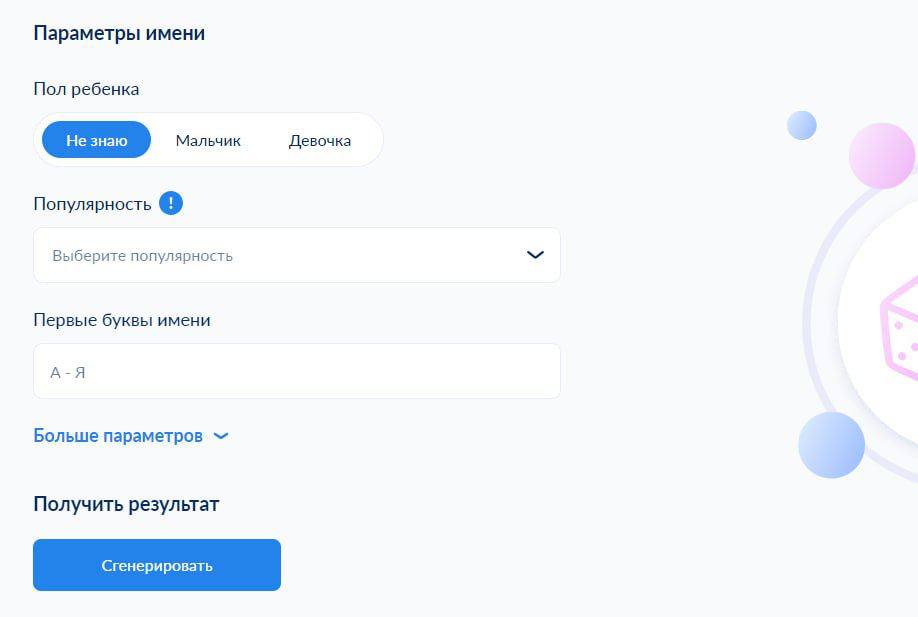
Task: Click the popularity dropdown chevron arrow
Action: pyautogui.click(x=535, y=255)
